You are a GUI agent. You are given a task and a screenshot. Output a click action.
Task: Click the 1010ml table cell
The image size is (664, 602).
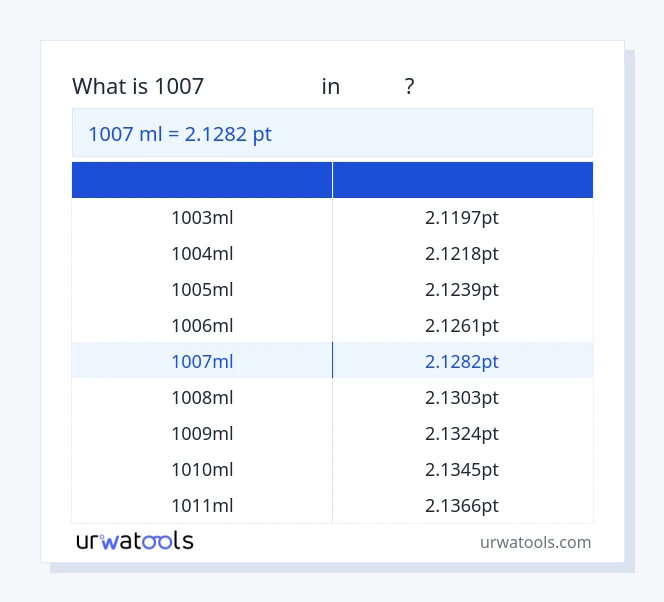(202, 469)
